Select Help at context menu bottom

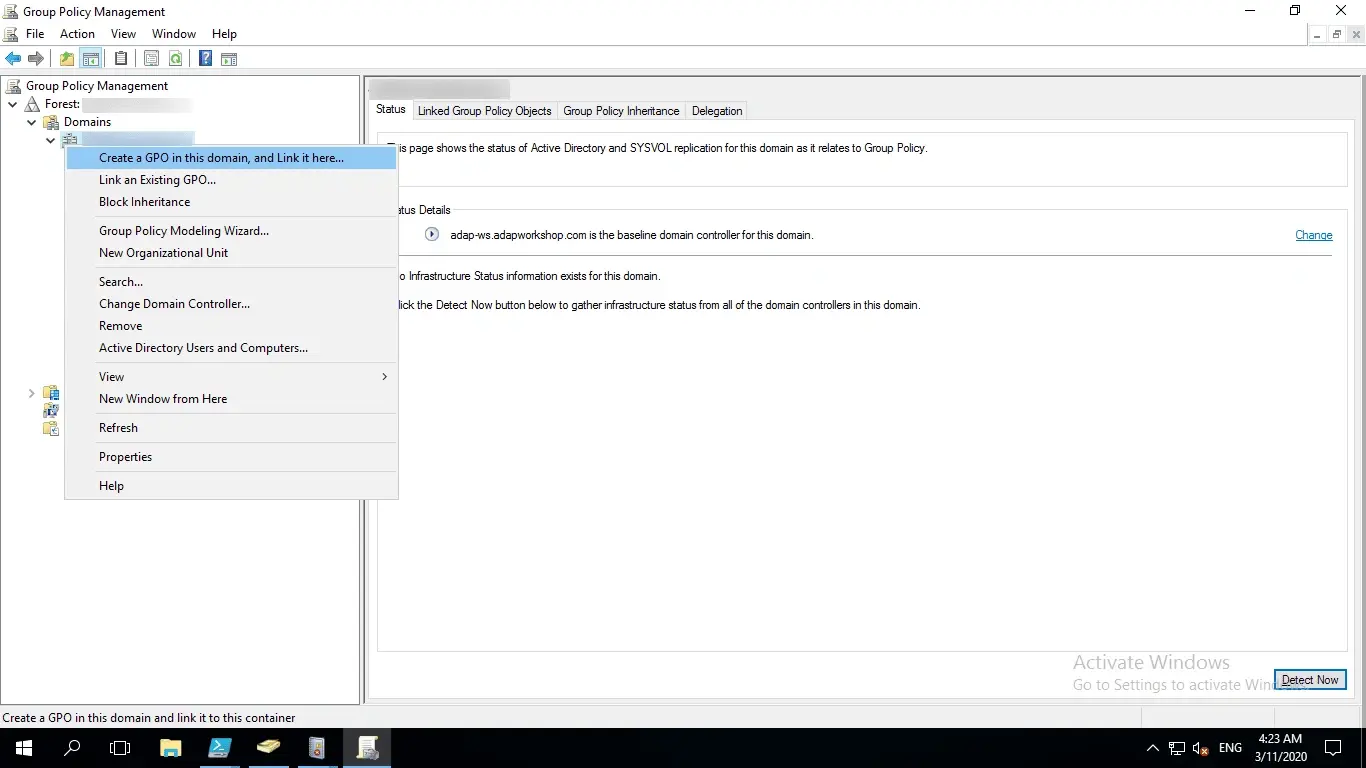pos(232,486)
